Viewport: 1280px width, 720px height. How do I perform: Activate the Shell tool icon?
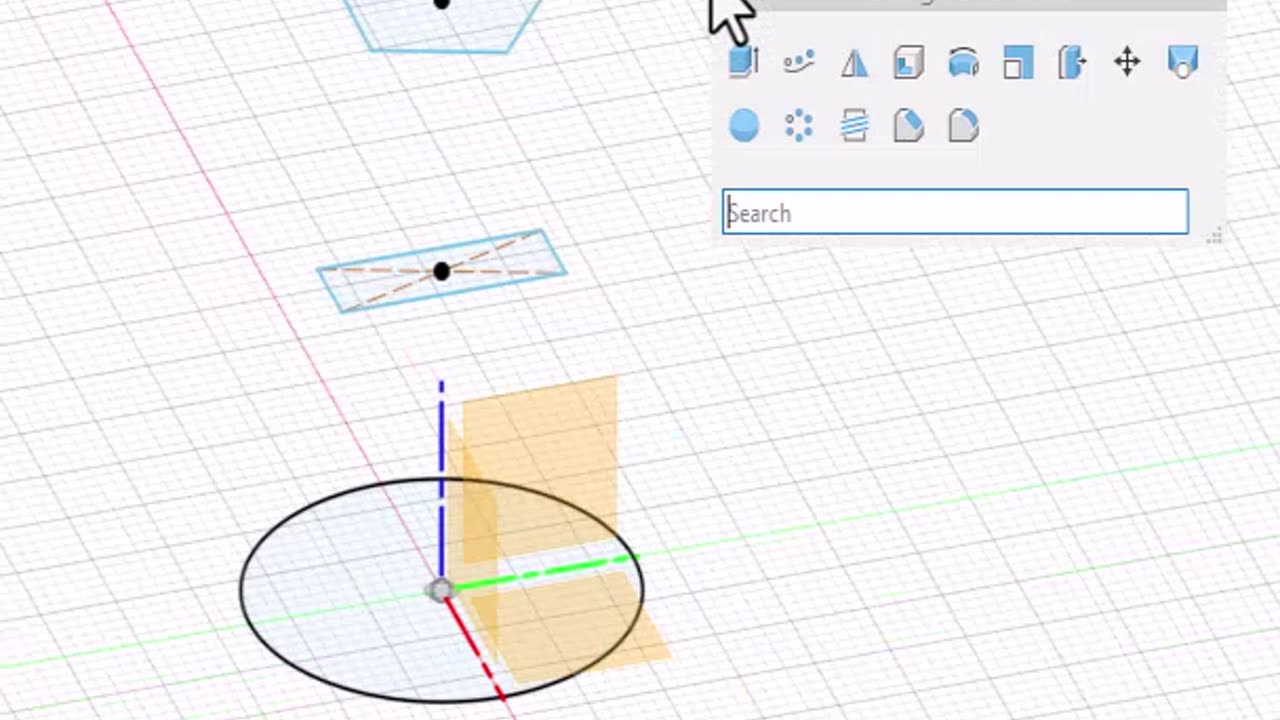tap(908, 63)
